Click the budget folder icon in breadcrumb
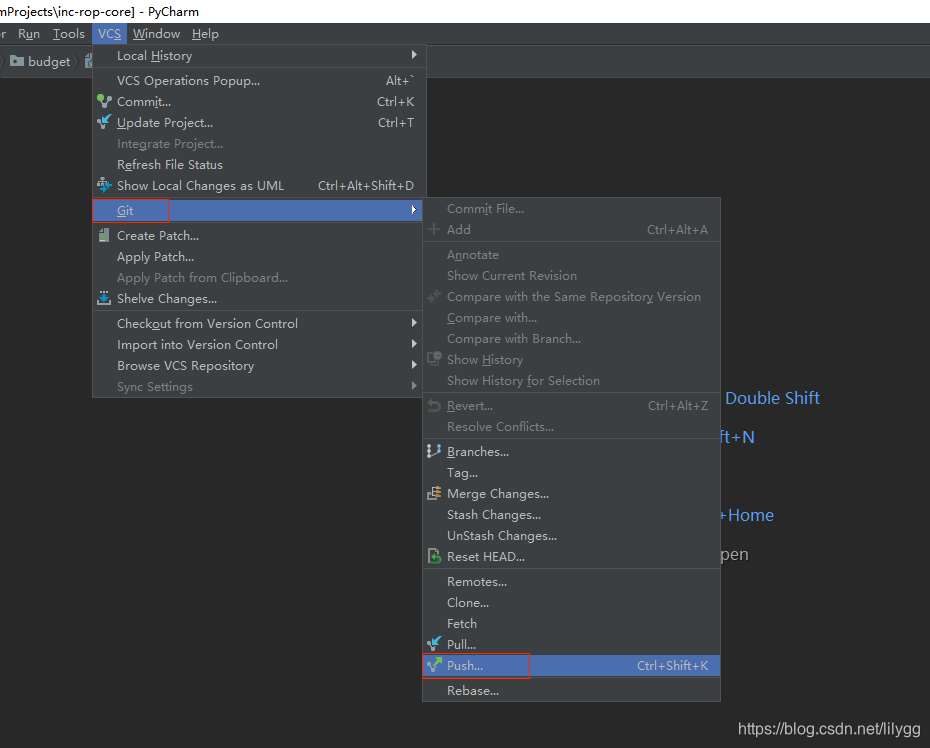This screenshot has height=748, width=930. click(x=17, y=61)
